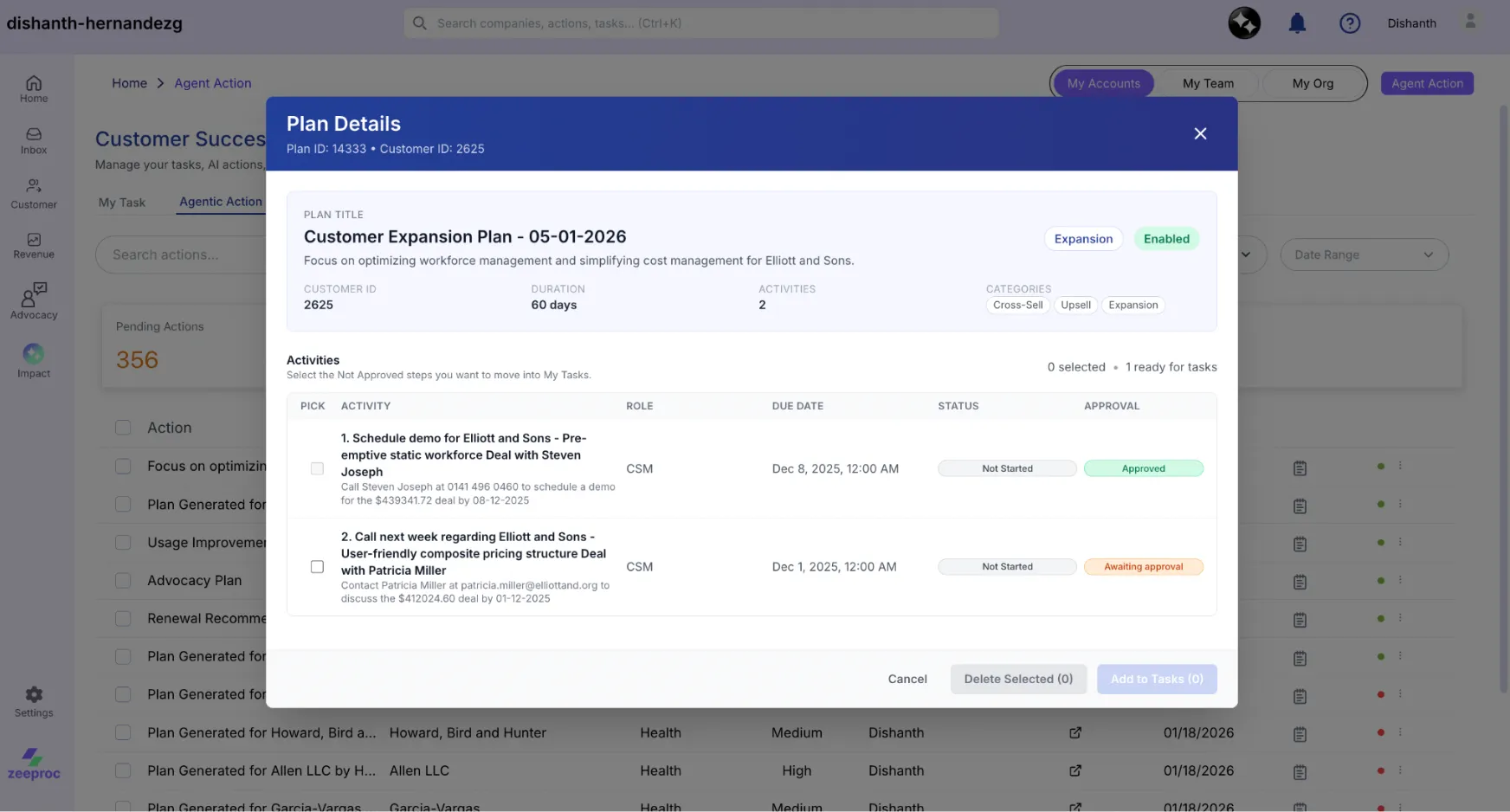The image size is (1510, 812).
Task: Open the Help question mark icon
Action: [1349, 23]
